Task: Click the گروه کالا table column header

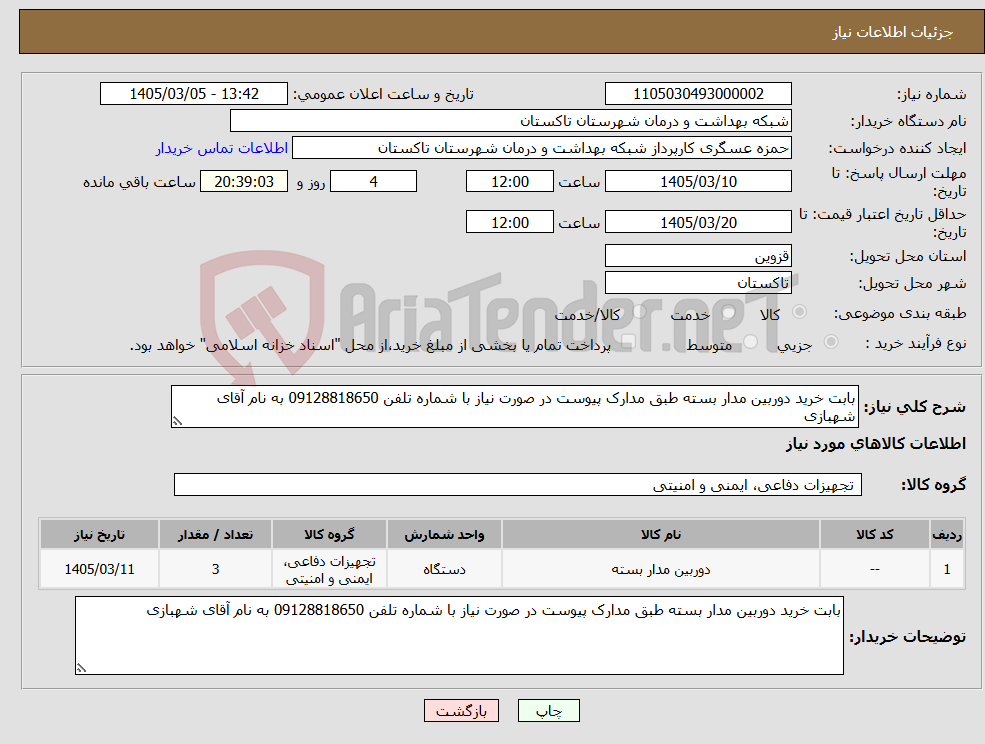Action: coord(329,534)
